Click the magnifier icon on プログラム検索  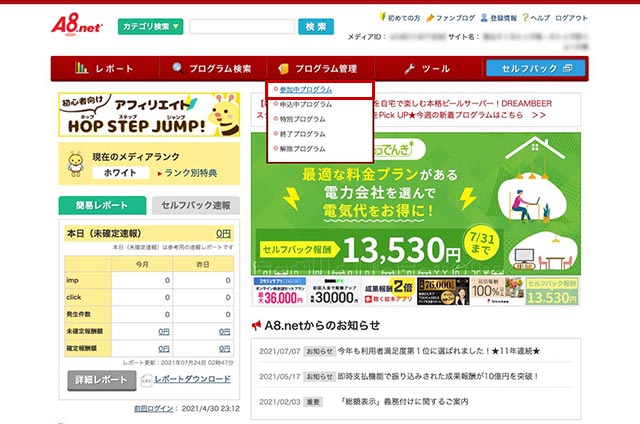click(178, 68)
